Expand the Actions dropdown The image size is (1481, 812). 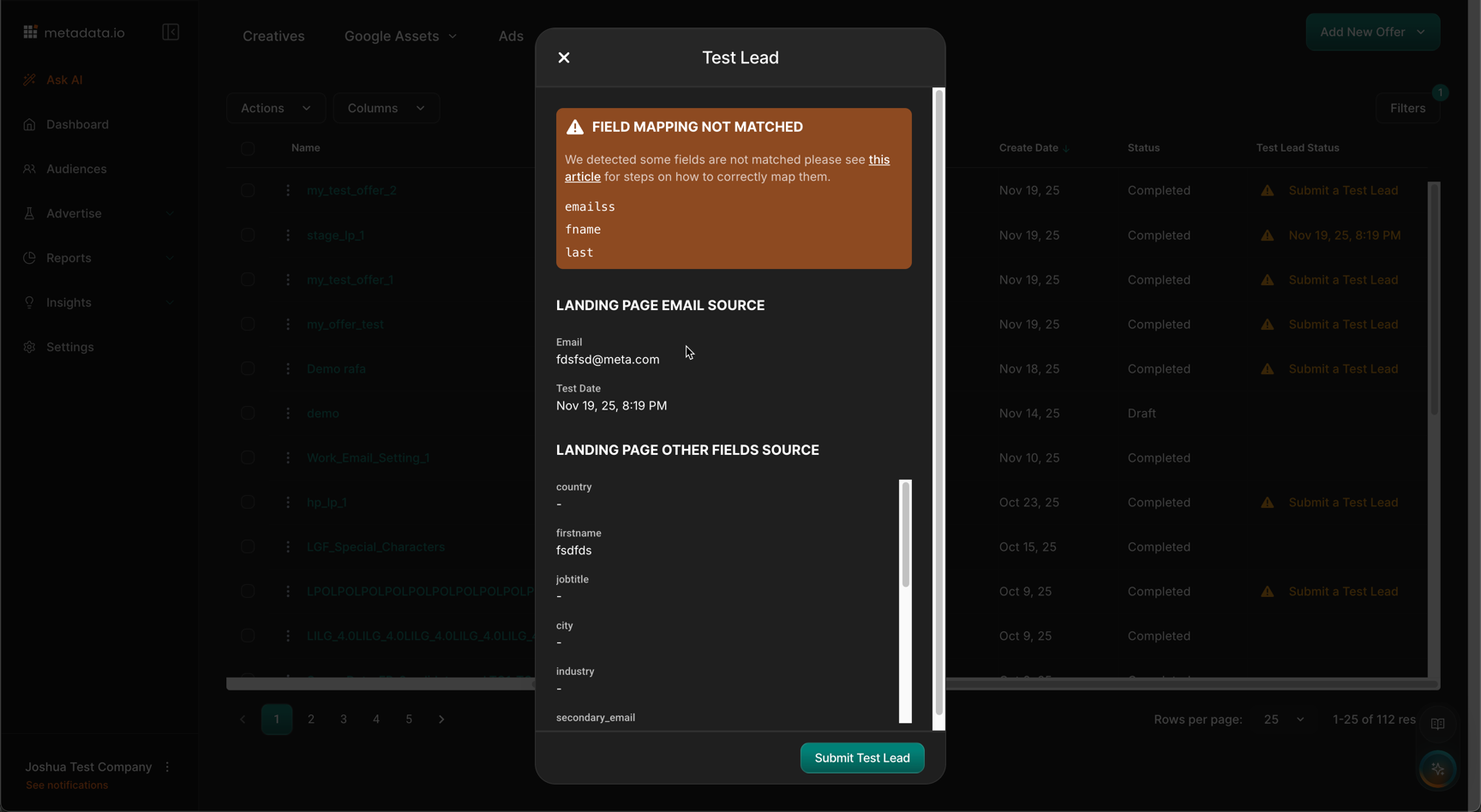click(x=275, y=108)
